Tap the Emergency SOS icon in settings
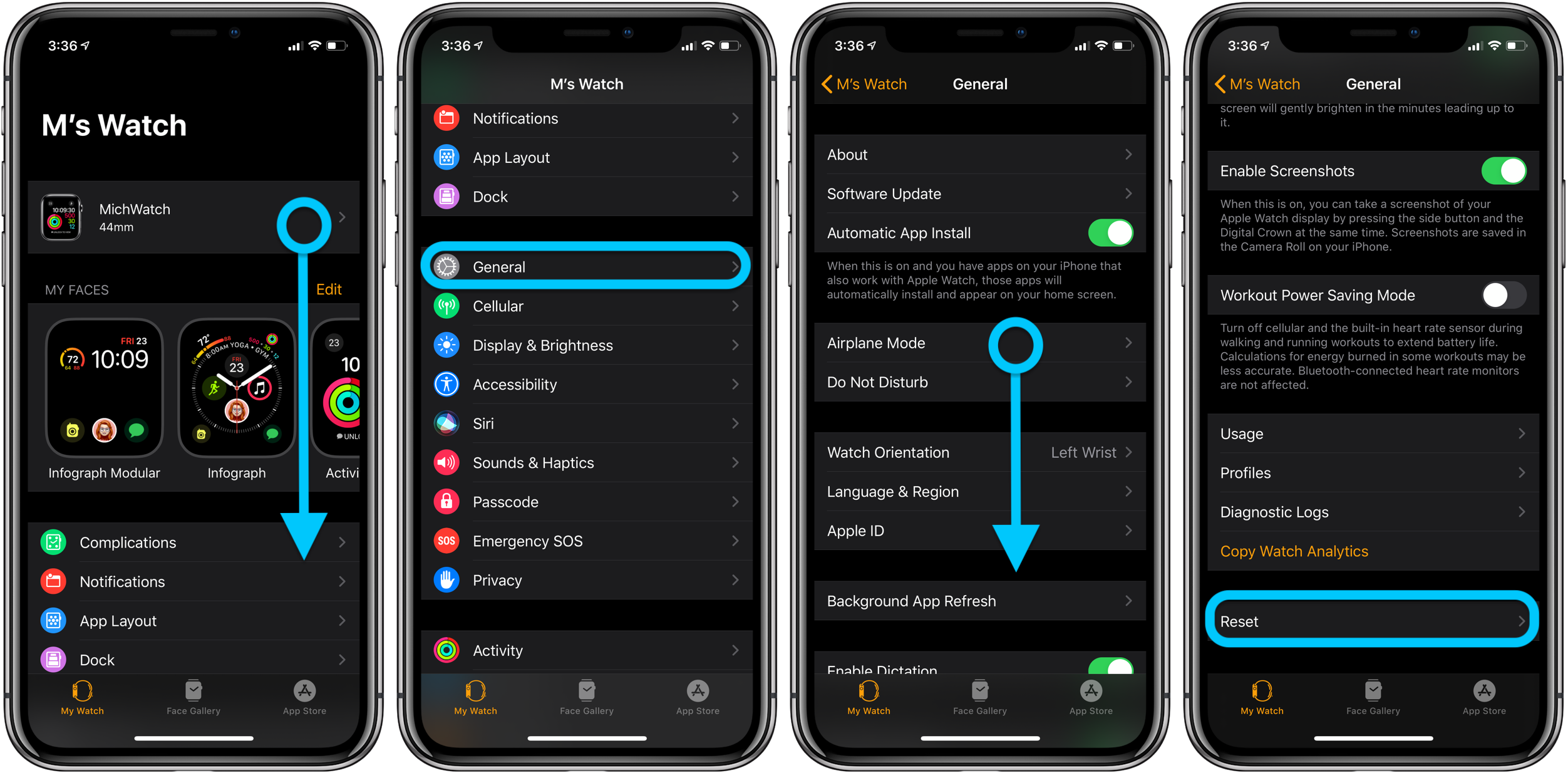This screenshot has width=1568, height=773. 447,540
